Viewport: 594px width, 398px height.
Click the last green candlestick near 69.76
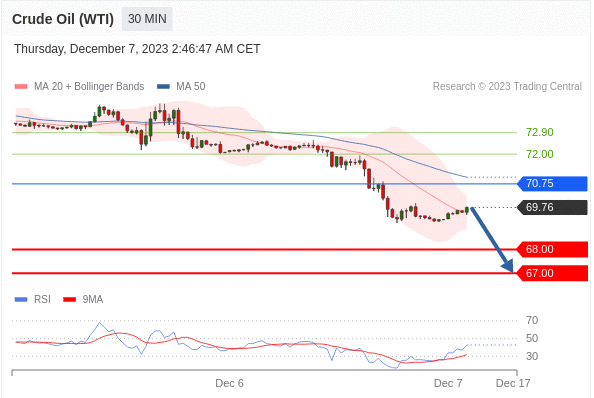pyautogui.click(x=467, y=209)
